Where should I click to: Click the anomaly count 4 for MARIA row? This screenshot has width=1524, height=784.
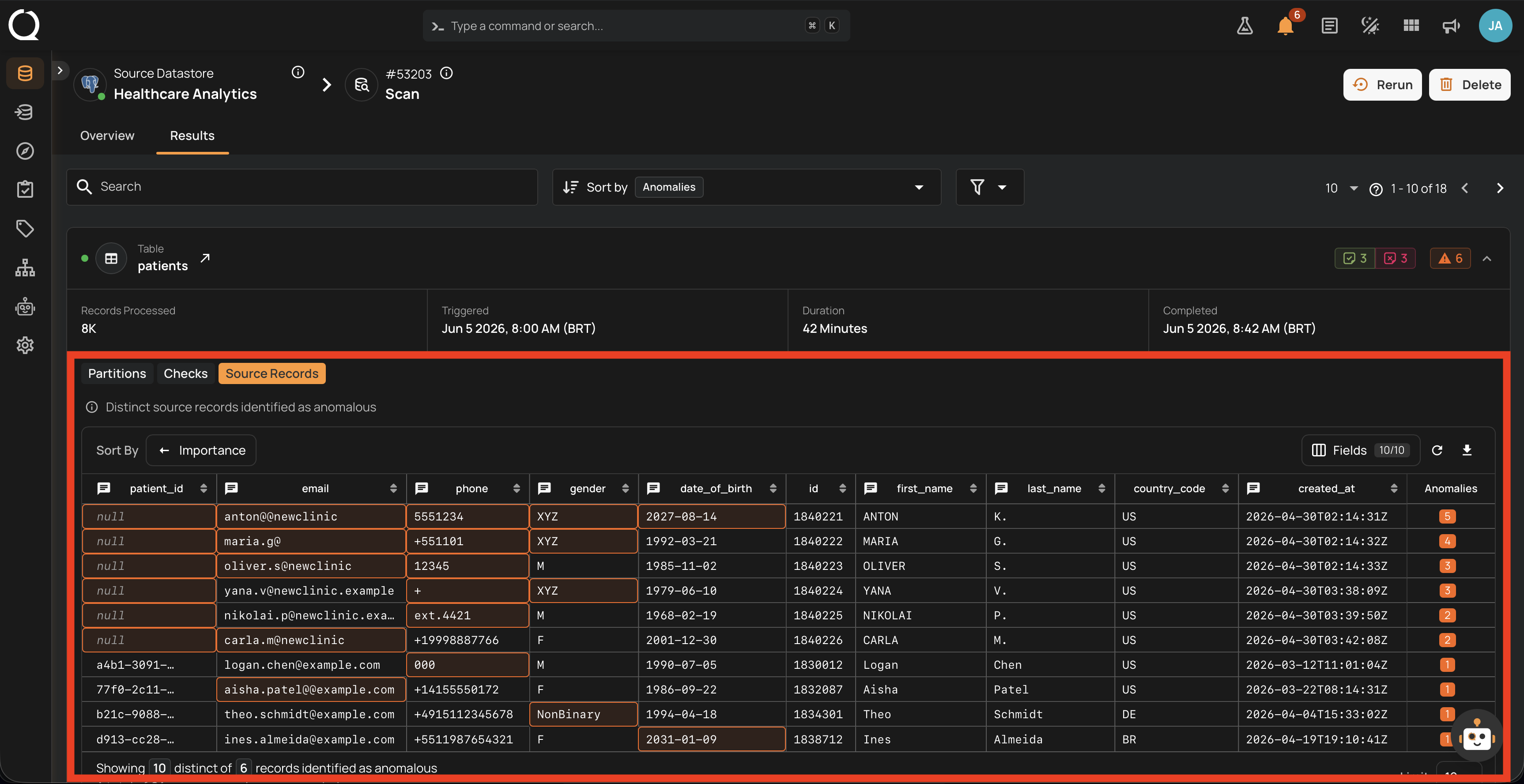tap(1447, 541)
